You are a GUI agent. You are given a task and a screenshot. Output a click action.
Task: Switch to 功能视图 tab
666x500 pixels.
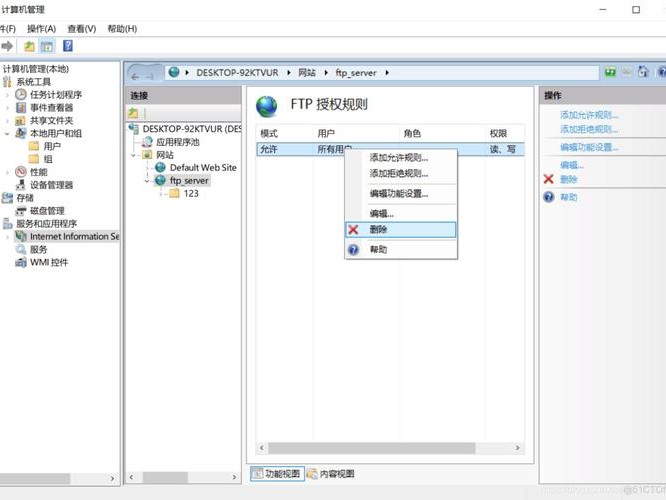click(277, 473)
